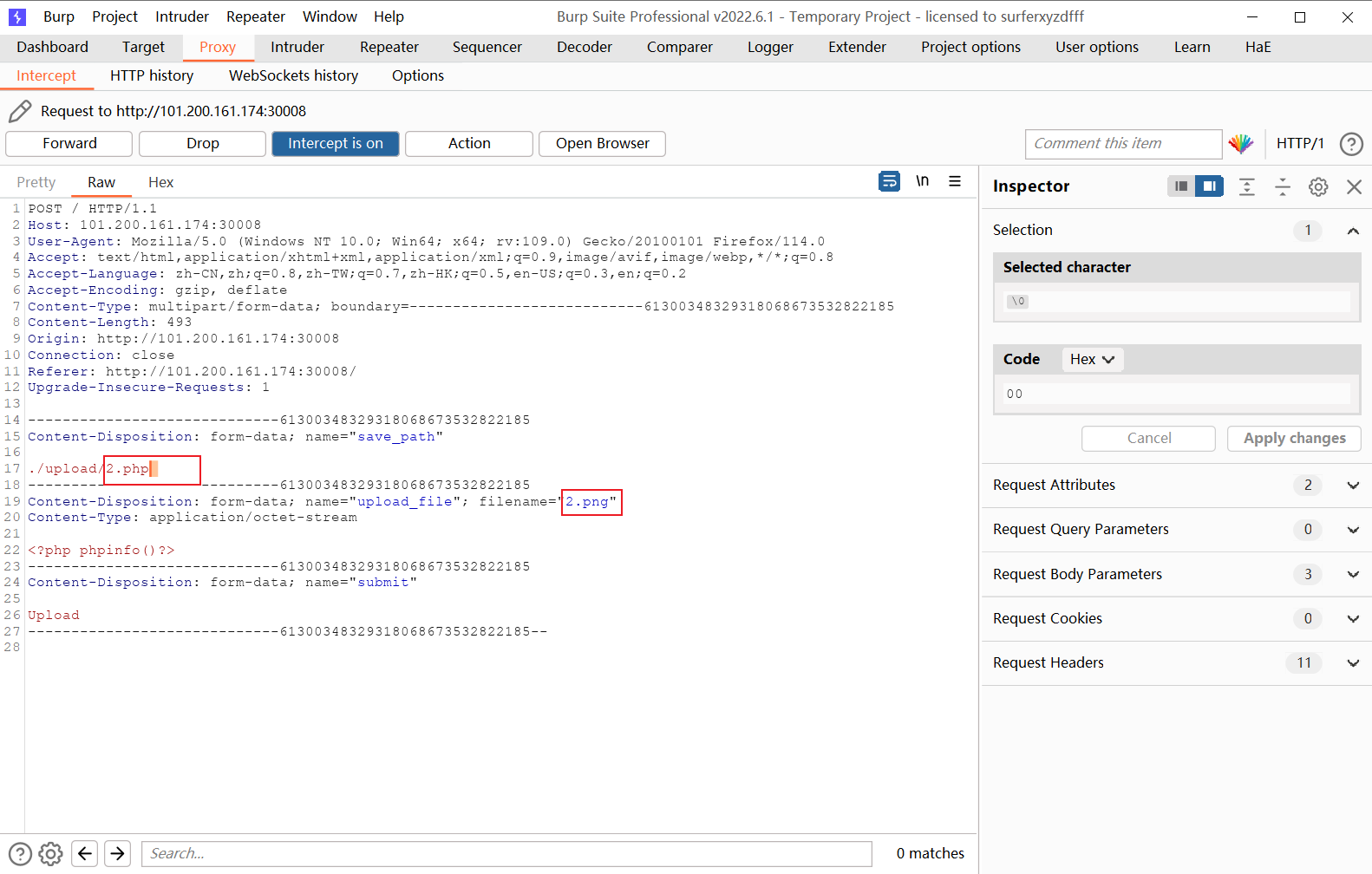
Task: Click the Comment this item field
Action: [1123, 144]
